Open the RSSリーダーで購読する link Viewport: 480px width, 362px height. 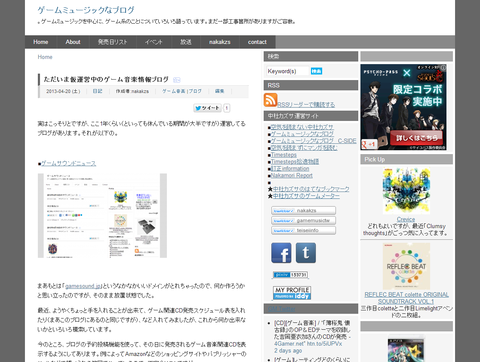[x=306, y=105]
